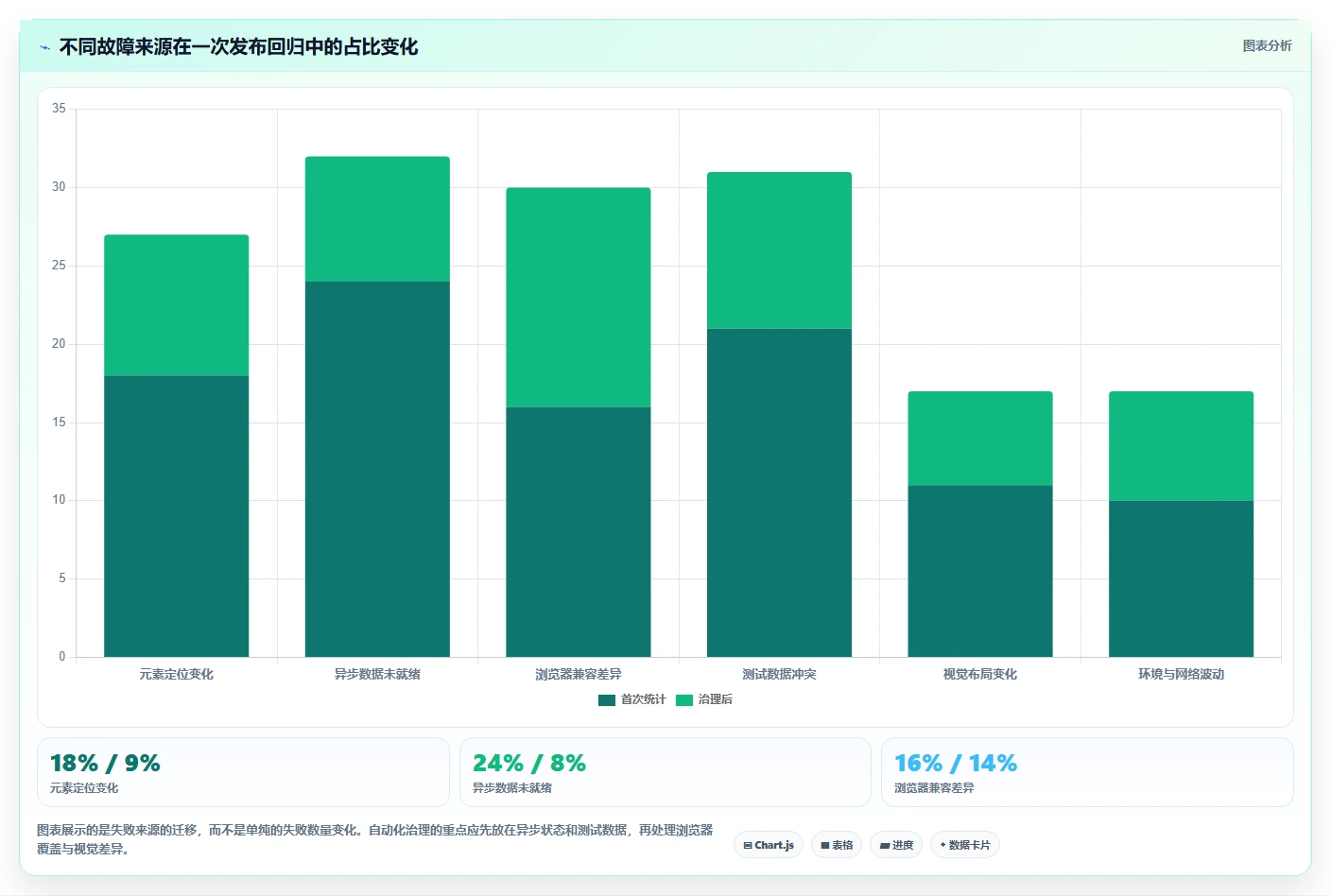The height and width of the screenshot is (896, 1331).
Task: Click the 图表分析 label in header
Action: (x=1267, y=45)
